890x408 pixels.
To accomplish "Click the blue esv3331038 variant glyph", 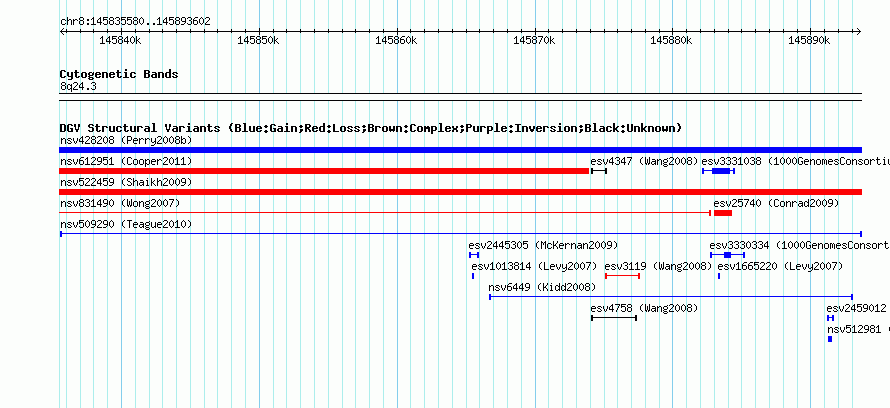I will pos(719,171).
